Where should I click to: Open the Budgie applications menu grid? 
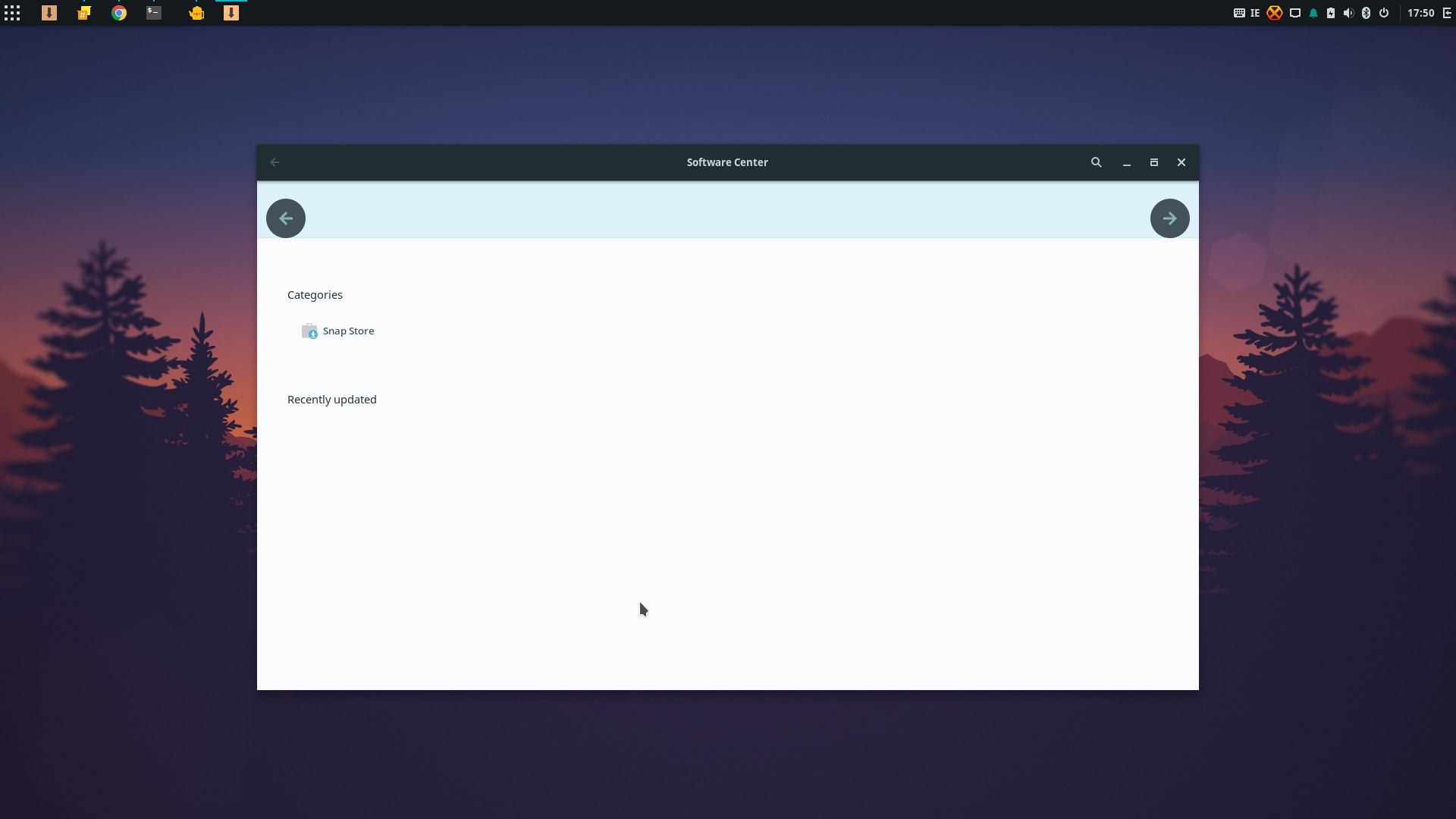pyautogui.click(x=12, y=13)
